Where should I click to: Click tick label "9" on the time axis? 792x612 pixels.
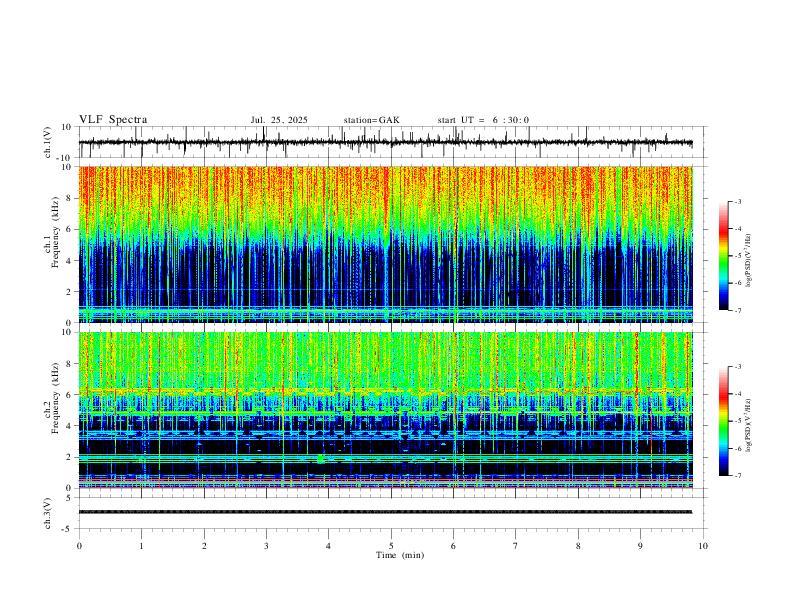tap(640, 546)
